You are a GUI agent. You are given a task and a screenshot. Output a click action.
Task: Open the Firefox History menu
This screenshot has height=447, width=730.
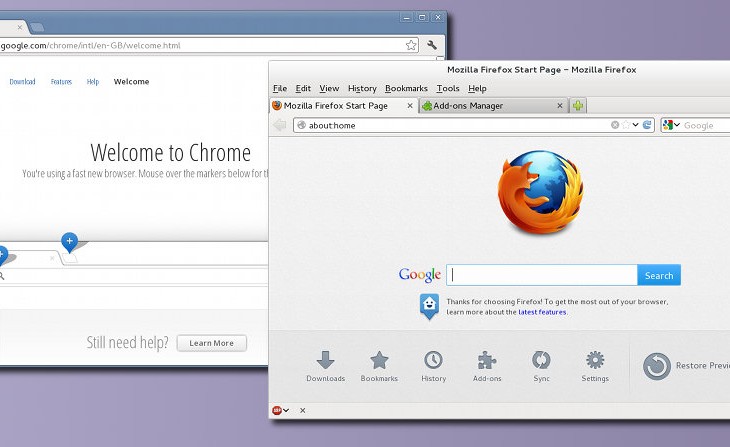[x=362, y=88]
